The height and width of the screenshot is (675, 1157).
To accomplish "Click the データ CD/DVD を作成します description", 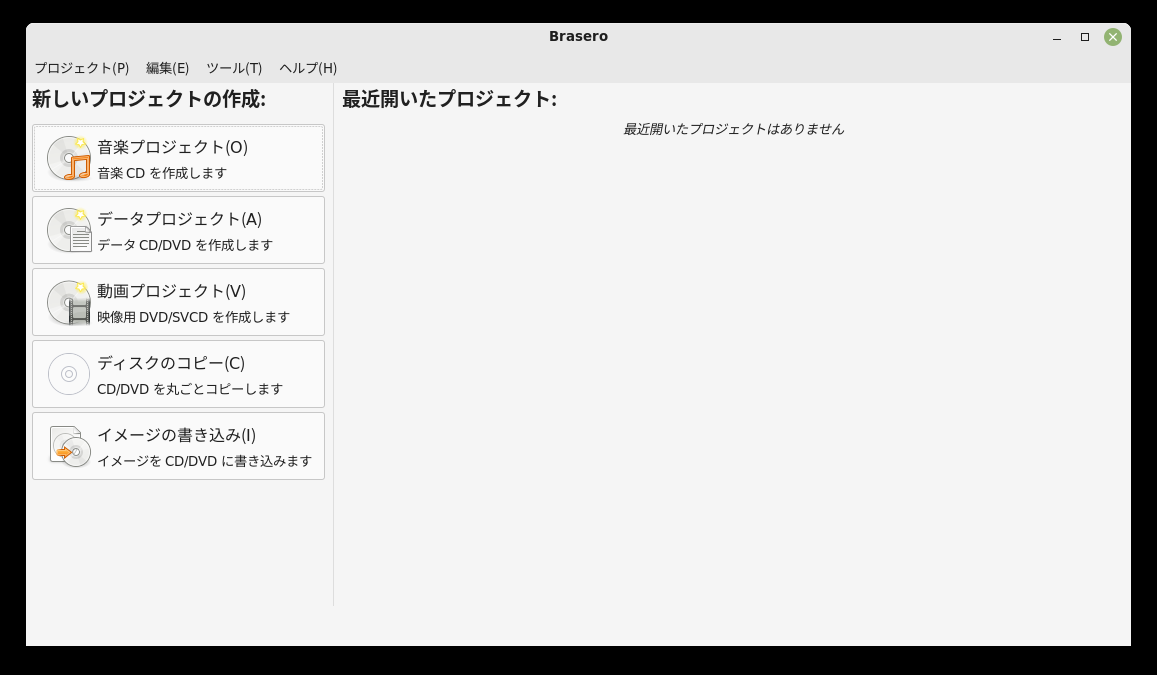I will tap(185, 245).
